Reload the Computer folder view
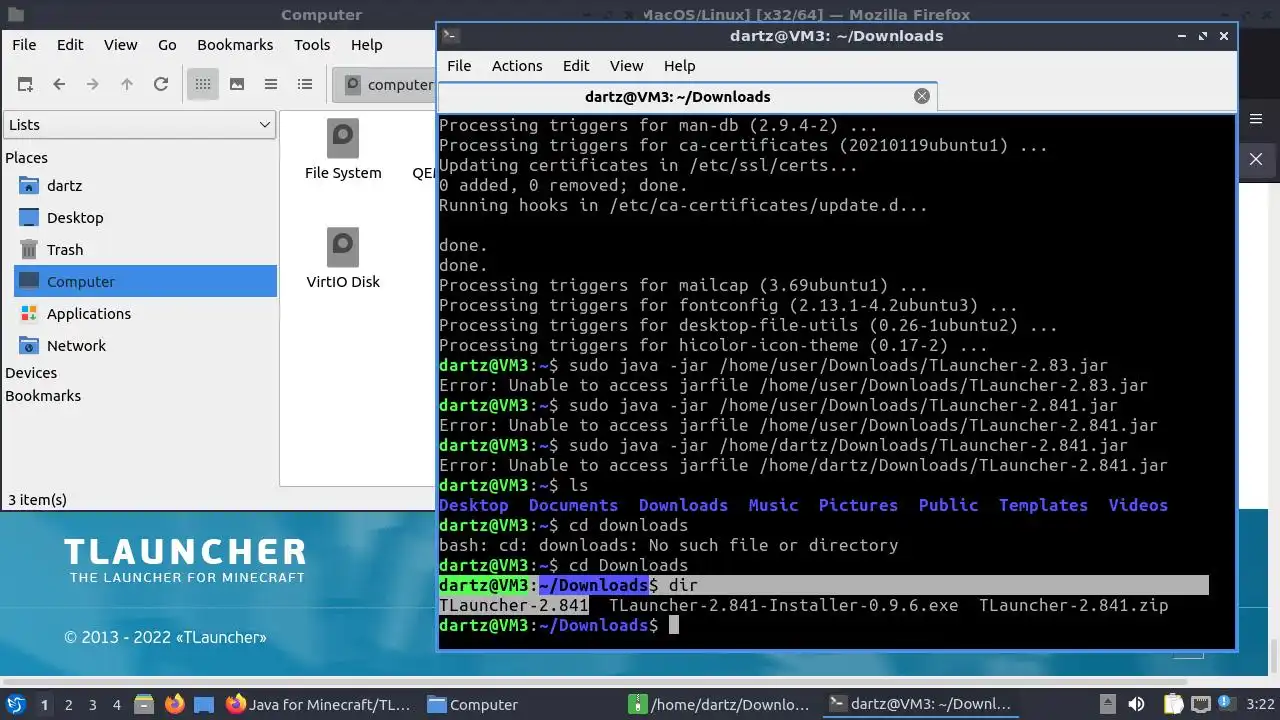 pyautogui.click(x=161, y=85)
